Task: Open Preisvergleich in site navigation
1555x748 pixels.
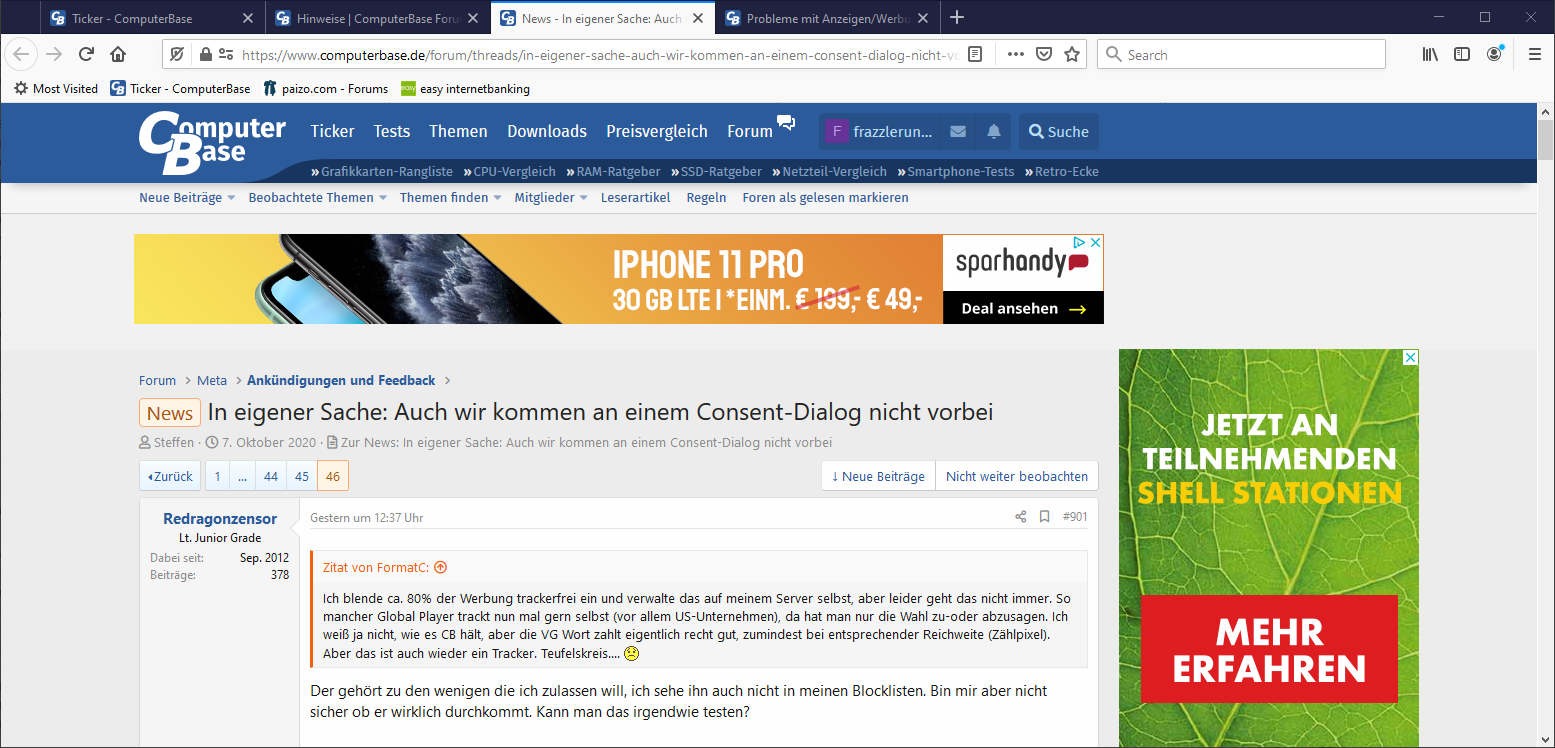Action: (657, 131)
